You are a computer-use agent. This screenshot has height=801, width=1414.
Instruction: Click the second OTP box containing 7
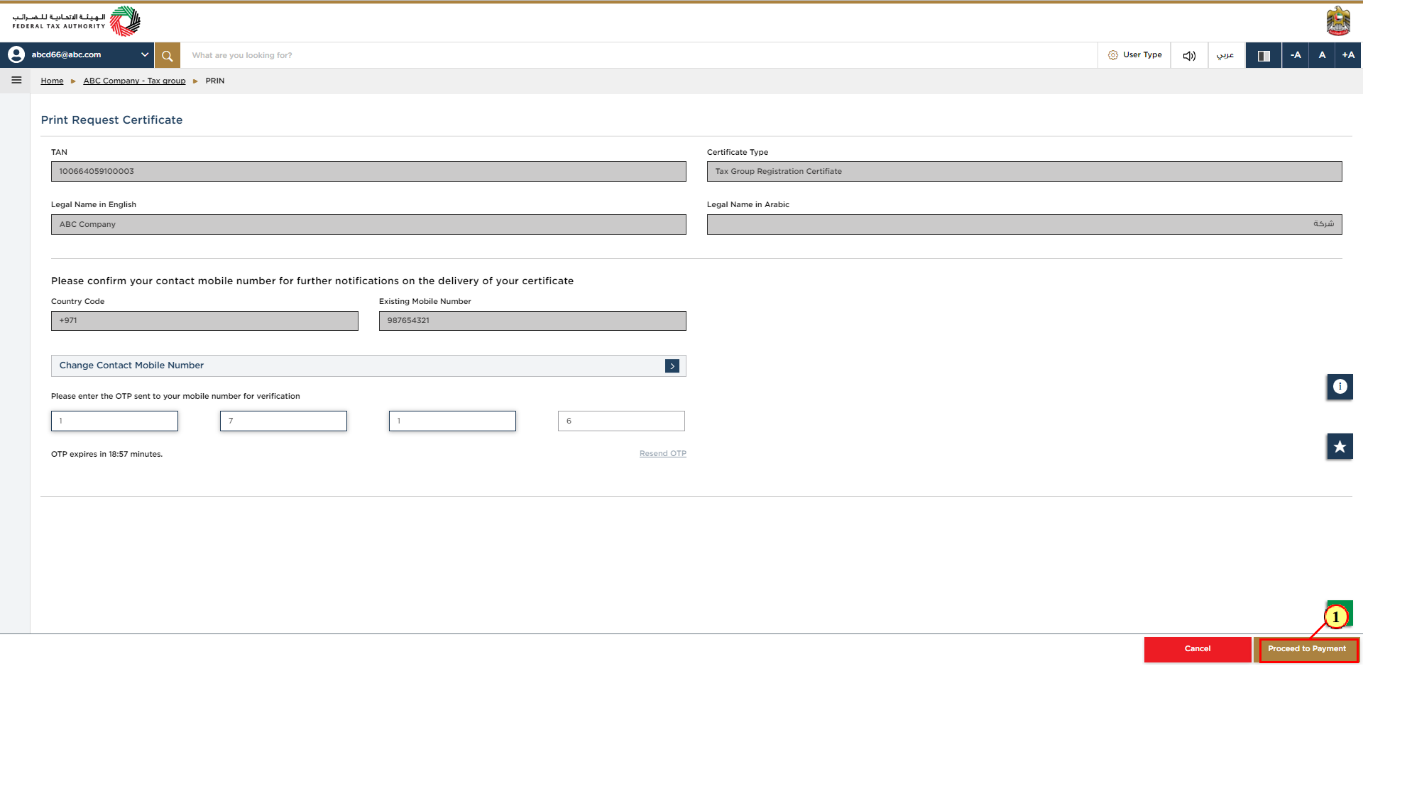click(283, 421)
